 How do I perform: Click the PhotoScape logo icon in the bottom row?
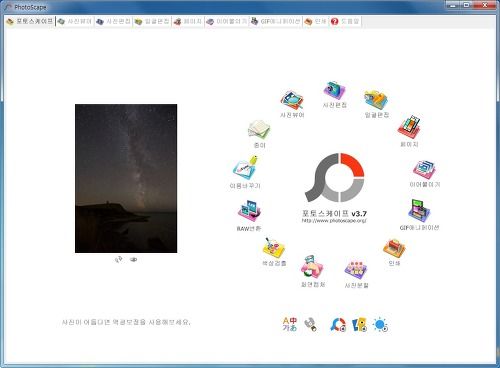click(338, 325)
